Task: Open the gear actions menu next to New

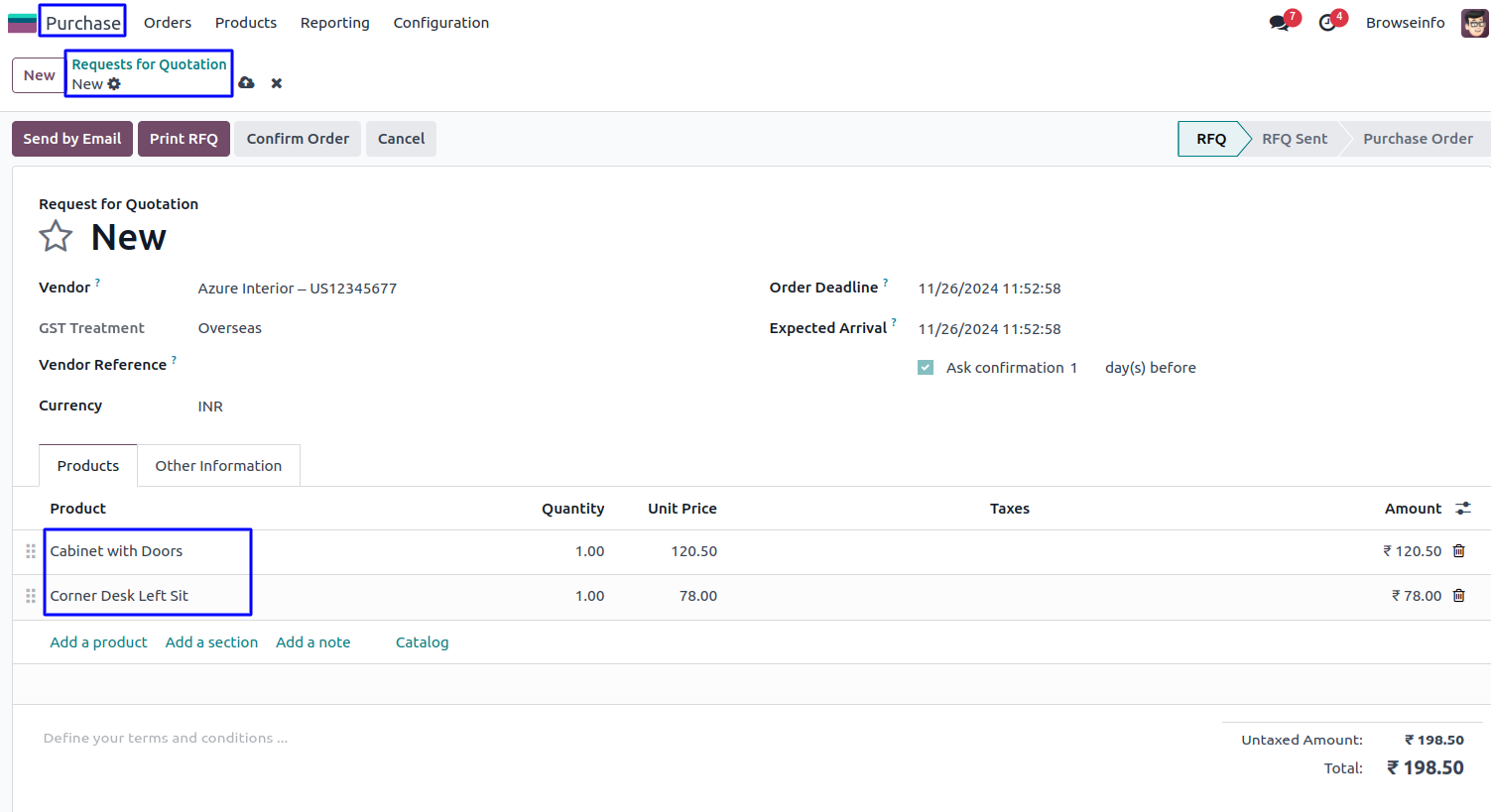Action: 114,84
